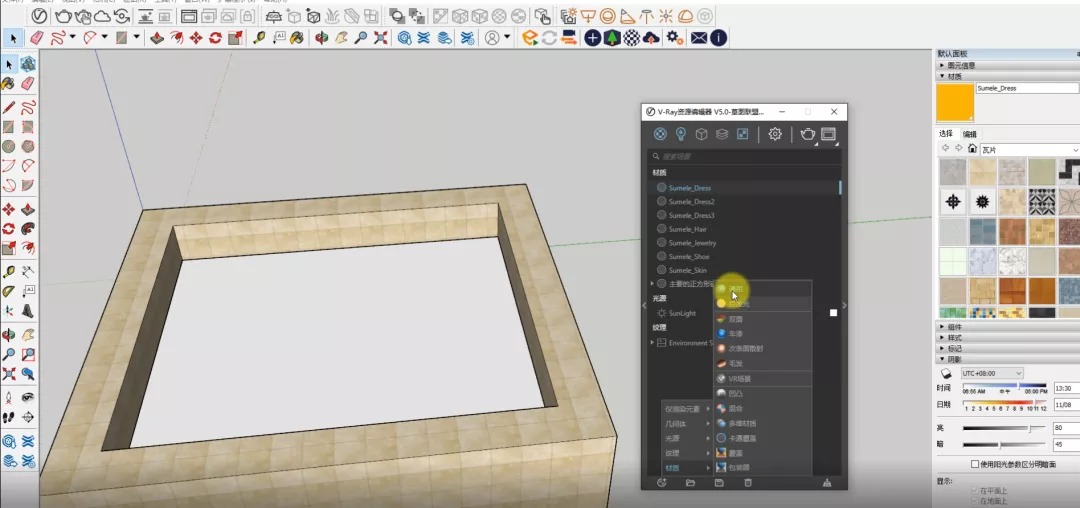Toggle the 使用阳光参数区分明暗面 checkbox
Image resolution: width=1080 pixels, height=508 pixels.
pos(975,464)
